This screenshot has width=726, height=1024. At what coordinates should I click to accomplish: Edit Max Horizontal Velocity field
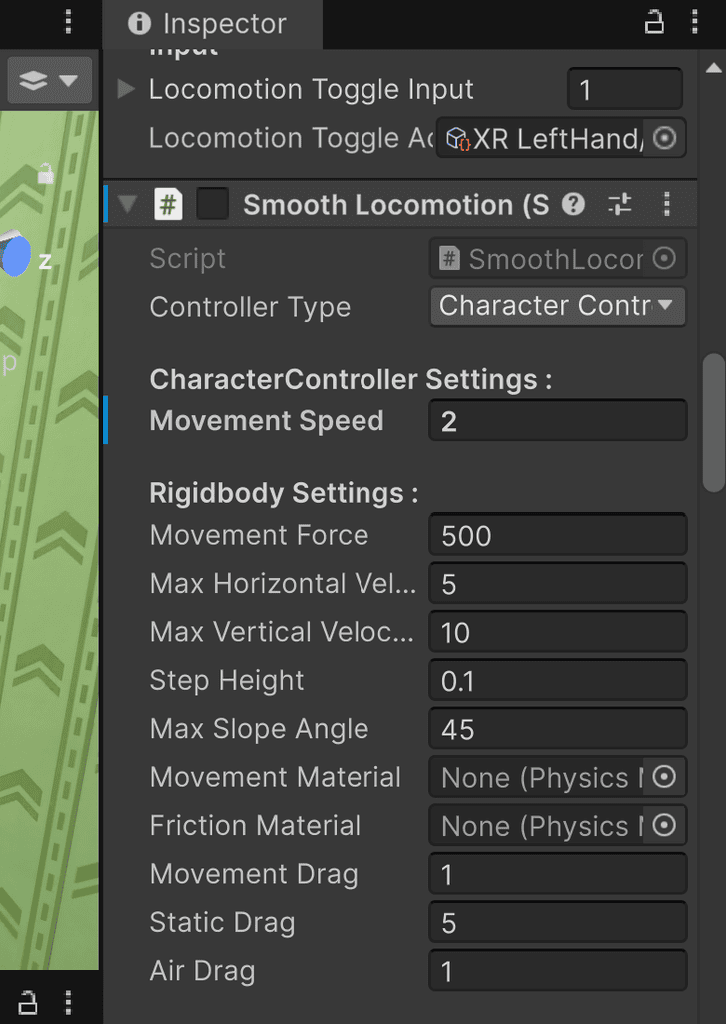tap(558, 584)
